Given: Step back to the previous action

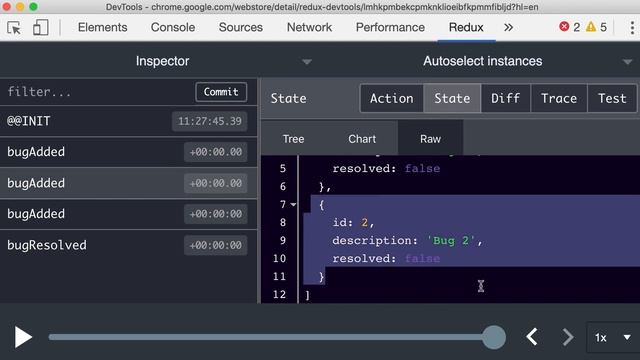Looking at the screenshot, I should [532, 337].
